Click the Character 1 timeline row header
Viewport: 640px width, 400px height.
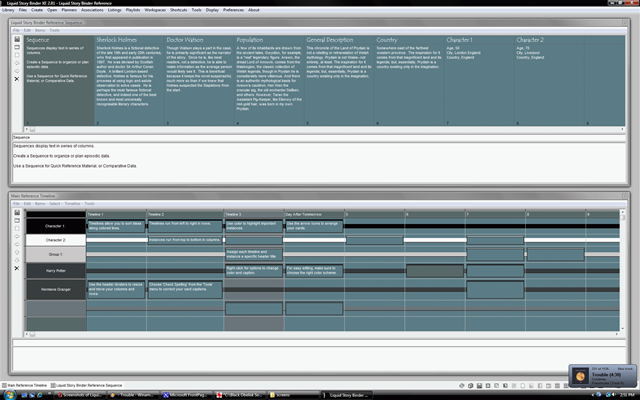point(56,226)
